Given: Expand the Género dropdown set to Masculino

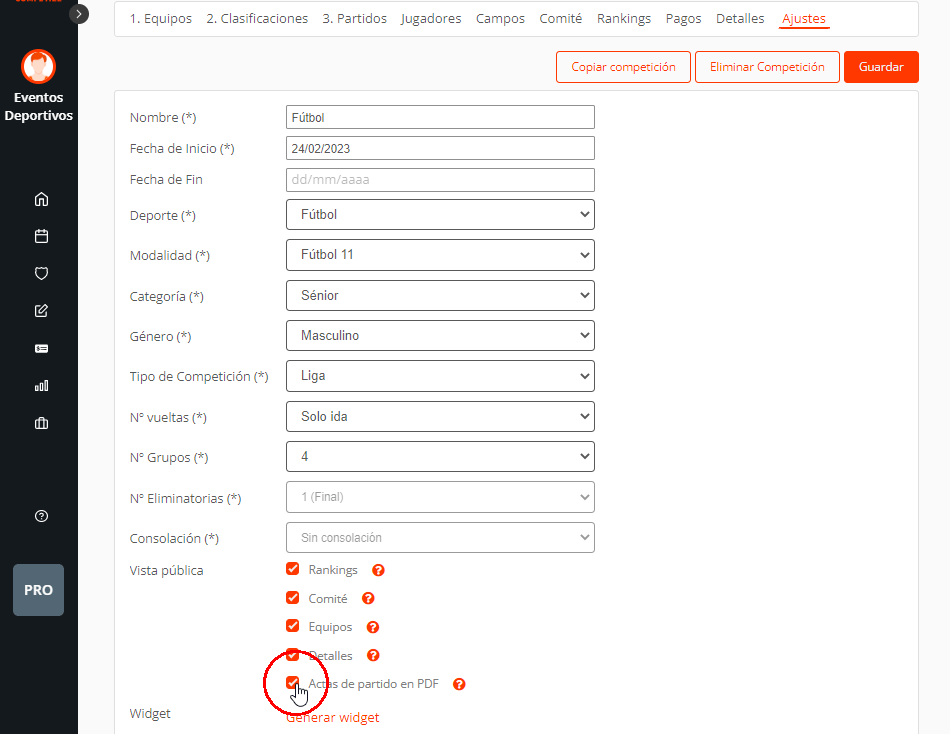Looking at the screenshot, I should [x=440, y=335].
